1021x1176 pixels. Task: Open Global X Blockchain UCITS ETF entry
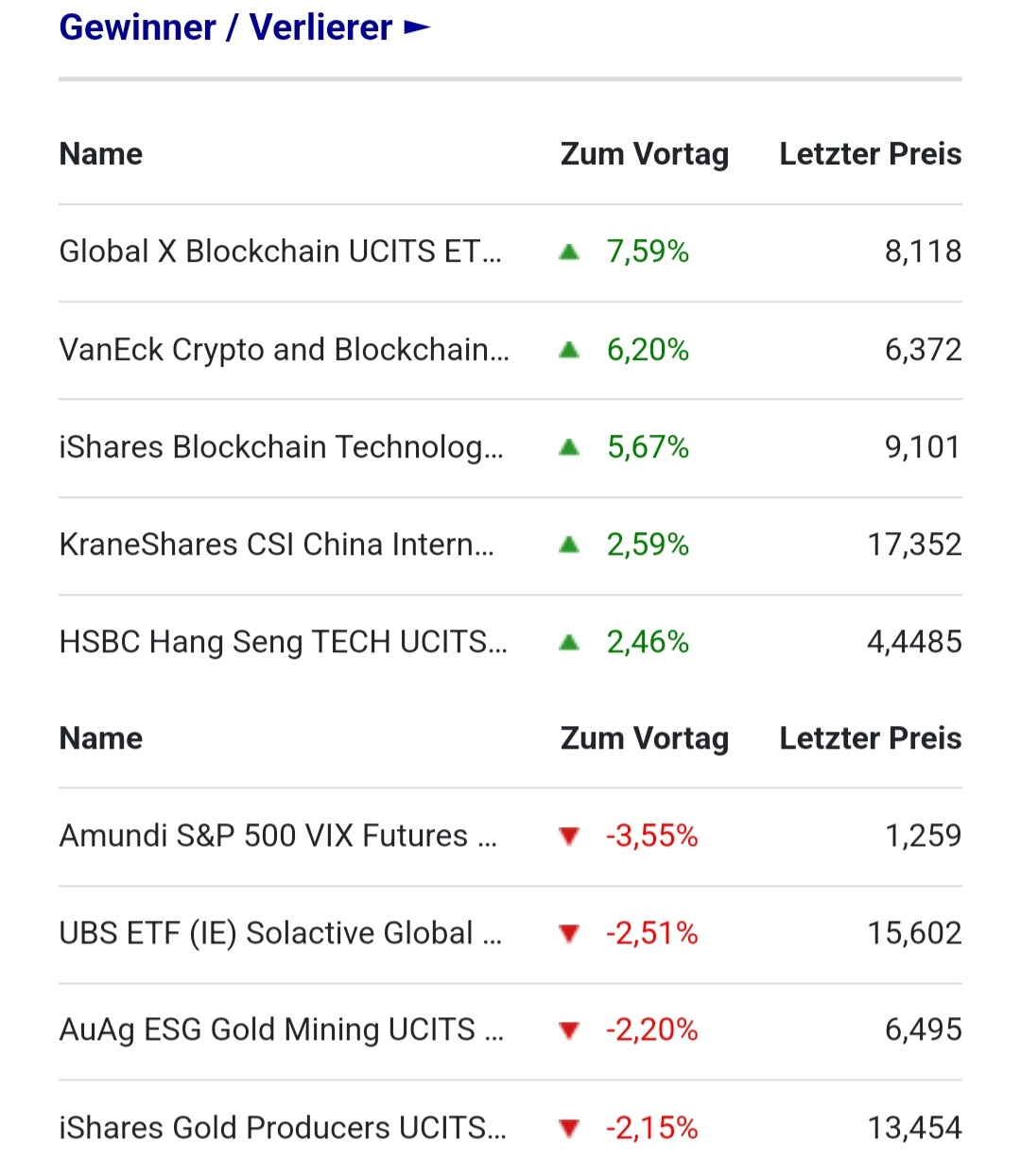click(x=280, y=251)
